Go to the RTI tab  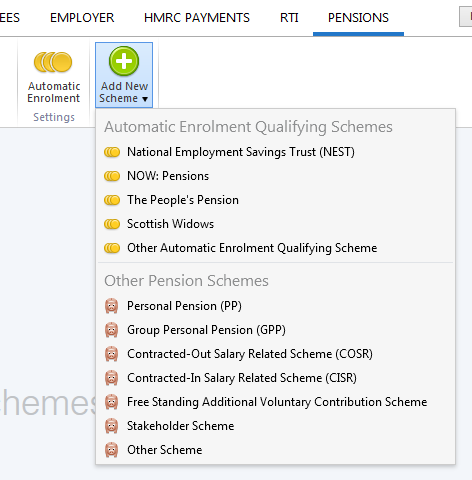pyautogui.click(x=289, y=18)
